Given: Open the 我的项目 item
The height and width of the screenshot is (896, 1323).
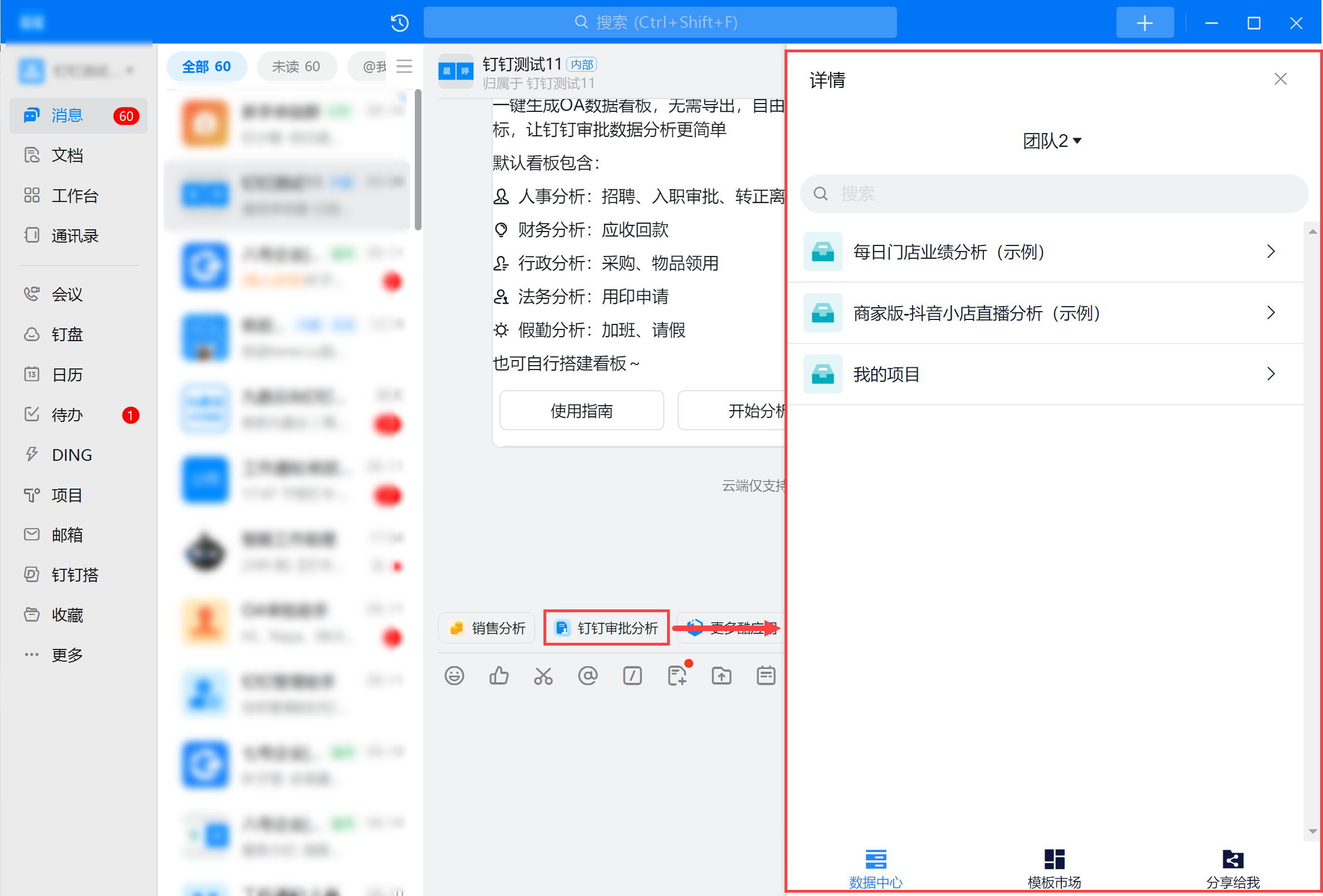Looking at the screenshot, I should tap(1045, 374).
